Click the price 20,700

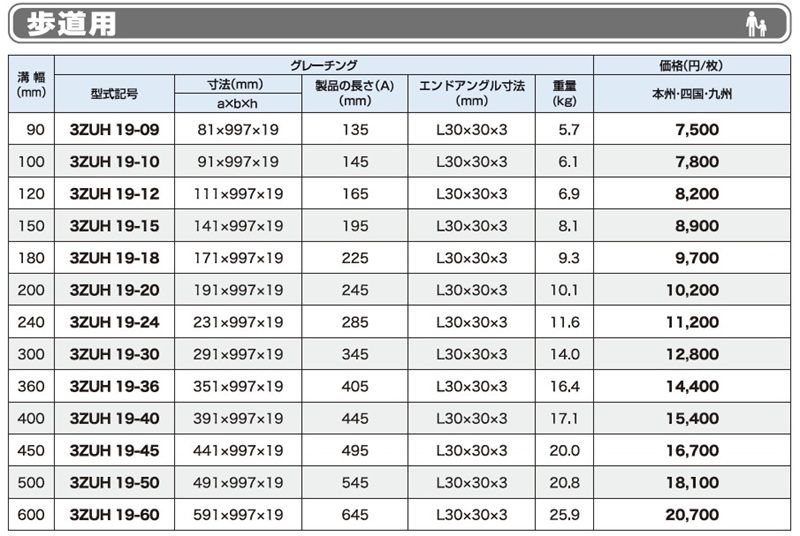(692, 515)
